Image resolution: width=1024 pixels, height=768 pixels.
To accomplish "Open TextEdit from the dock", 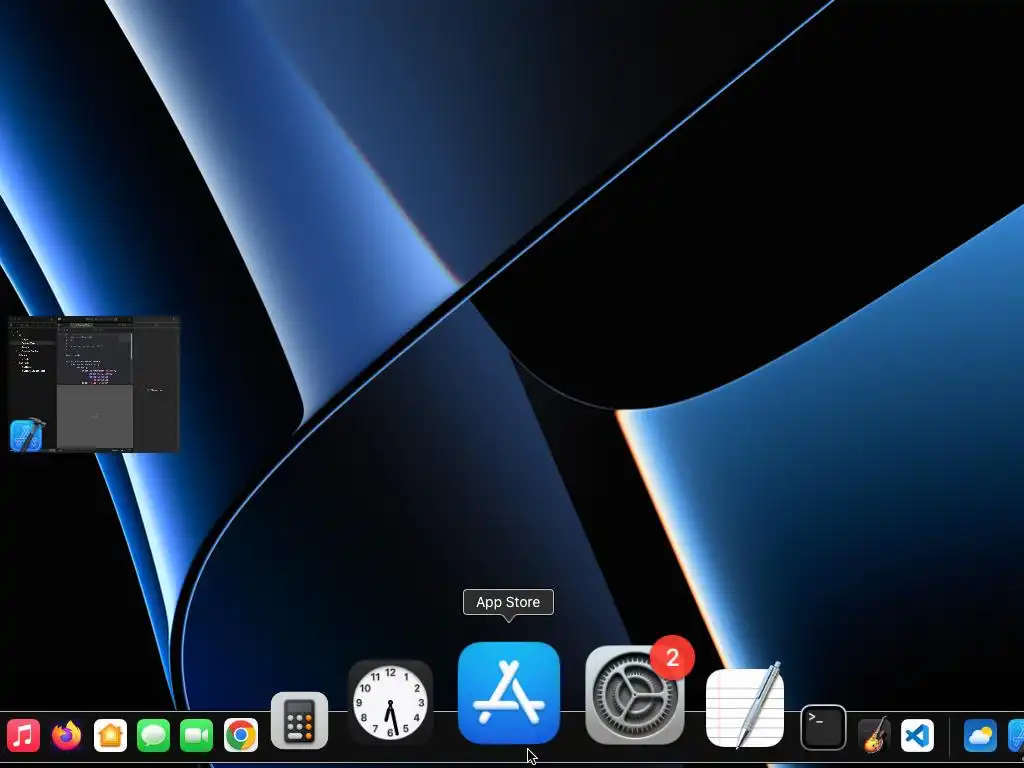I will [745, 707].
